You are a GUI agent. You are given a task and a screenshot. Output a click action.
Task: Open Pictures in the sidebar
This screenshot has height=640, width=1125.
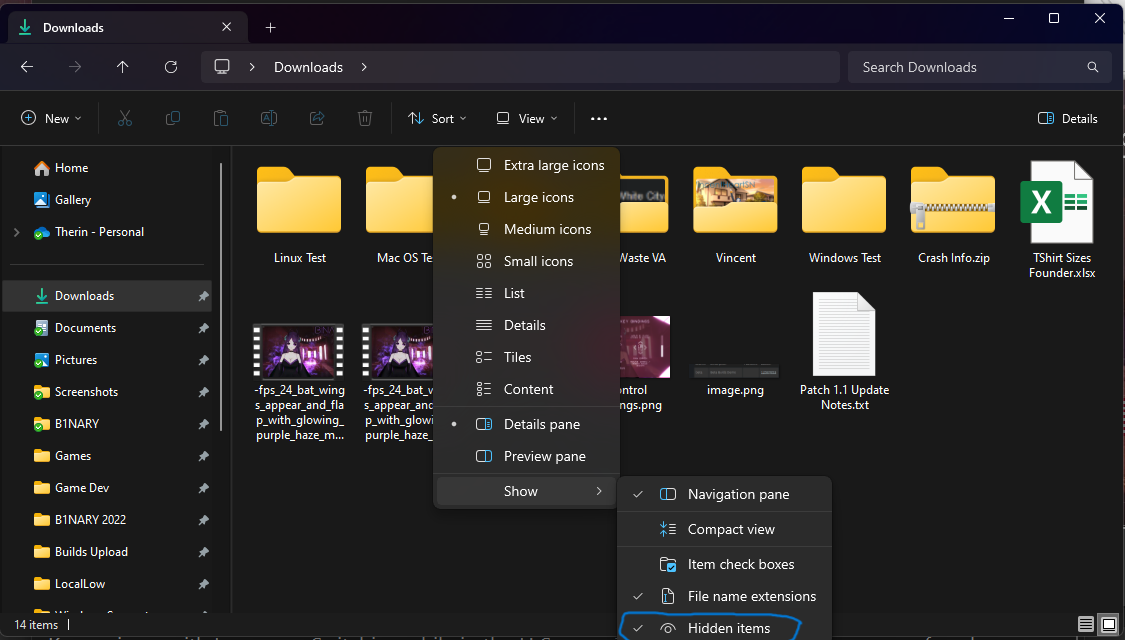click(x=108, y=359)
